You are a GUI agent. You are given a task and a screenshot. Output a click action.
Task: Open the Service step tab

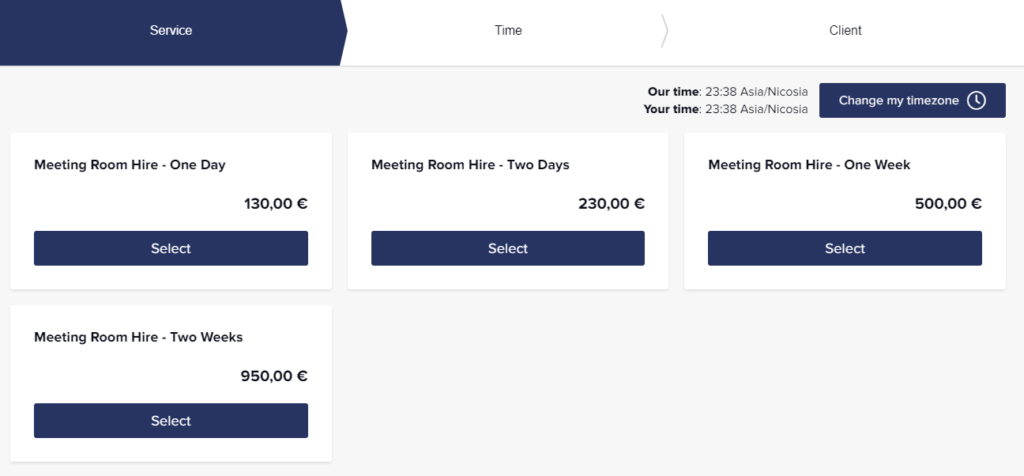click(x=171, y=31)
